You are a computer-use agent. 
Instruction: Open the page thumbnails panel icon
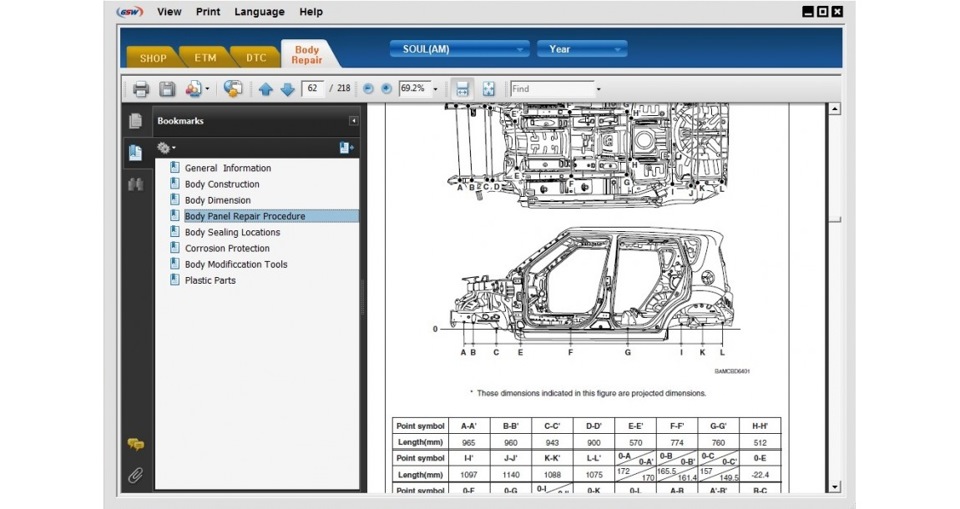click(x=135, y=121)
